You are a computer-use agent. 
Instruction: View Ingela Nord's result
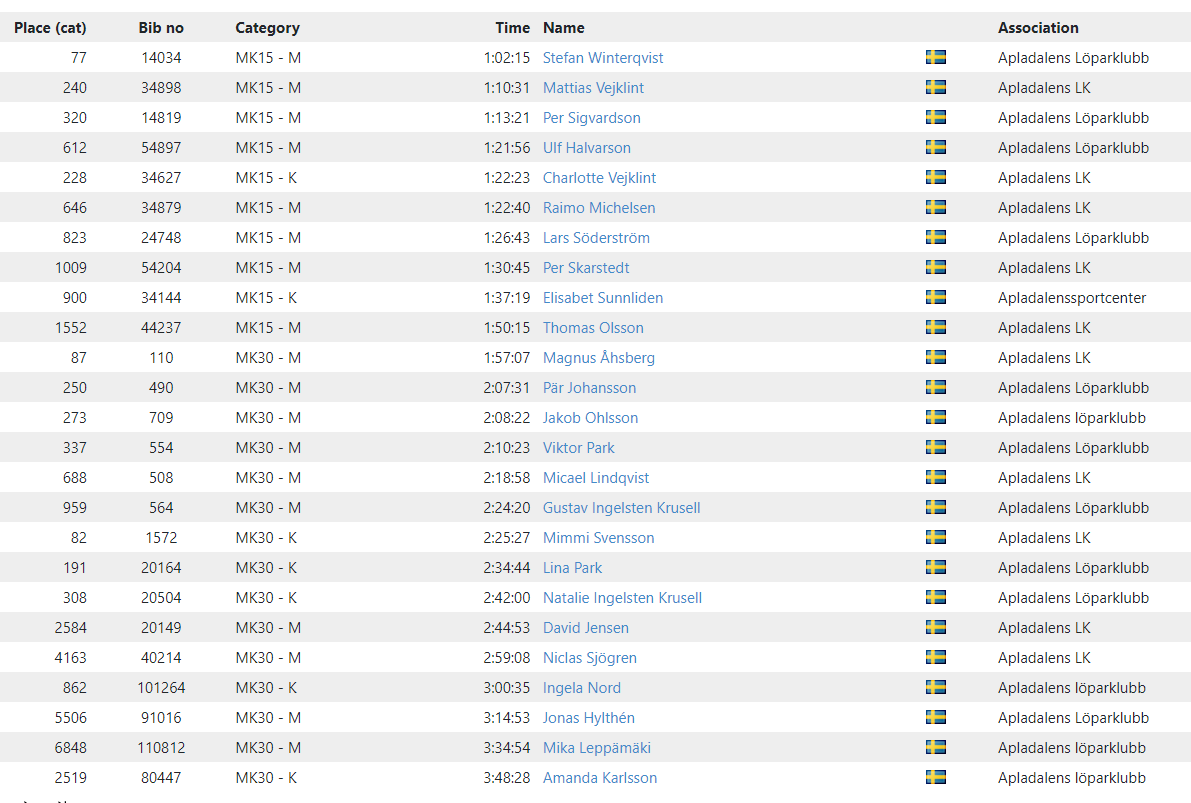click(x=581, y=688)
